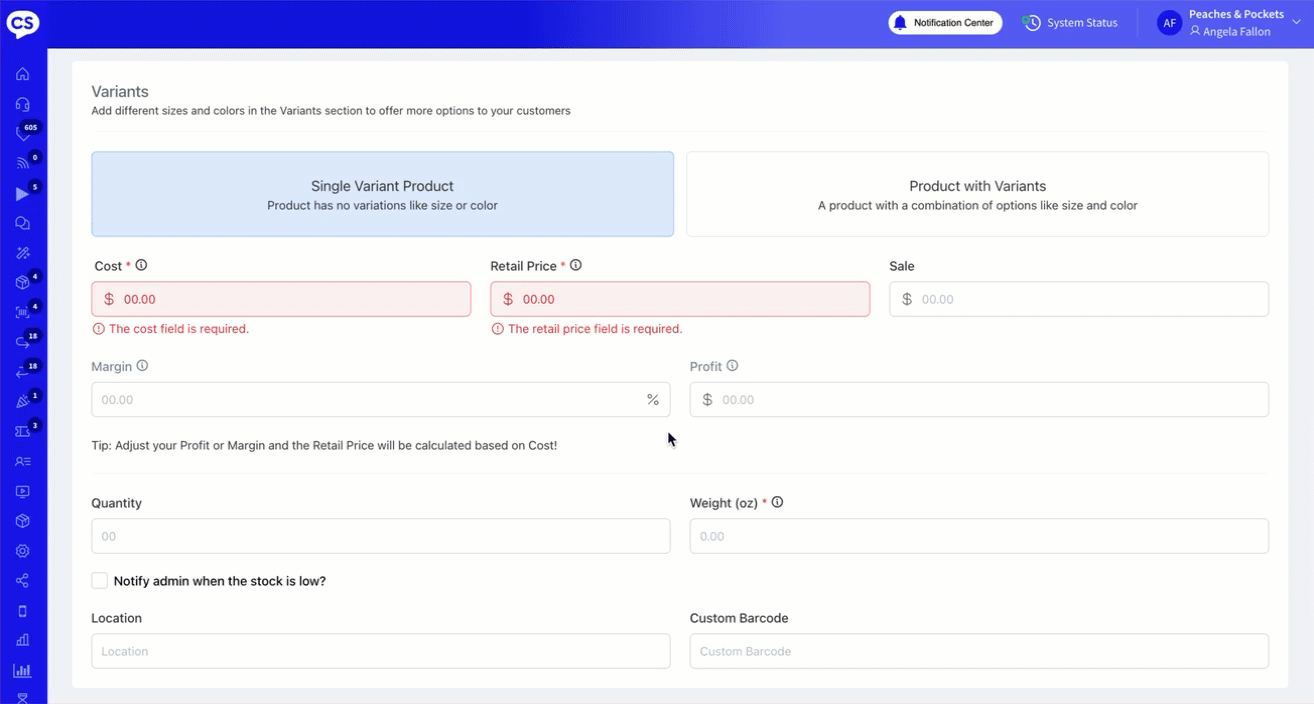Click into the Weight (oz) field
This screenshot has height=704, width=1314.
tap(979, 536)
